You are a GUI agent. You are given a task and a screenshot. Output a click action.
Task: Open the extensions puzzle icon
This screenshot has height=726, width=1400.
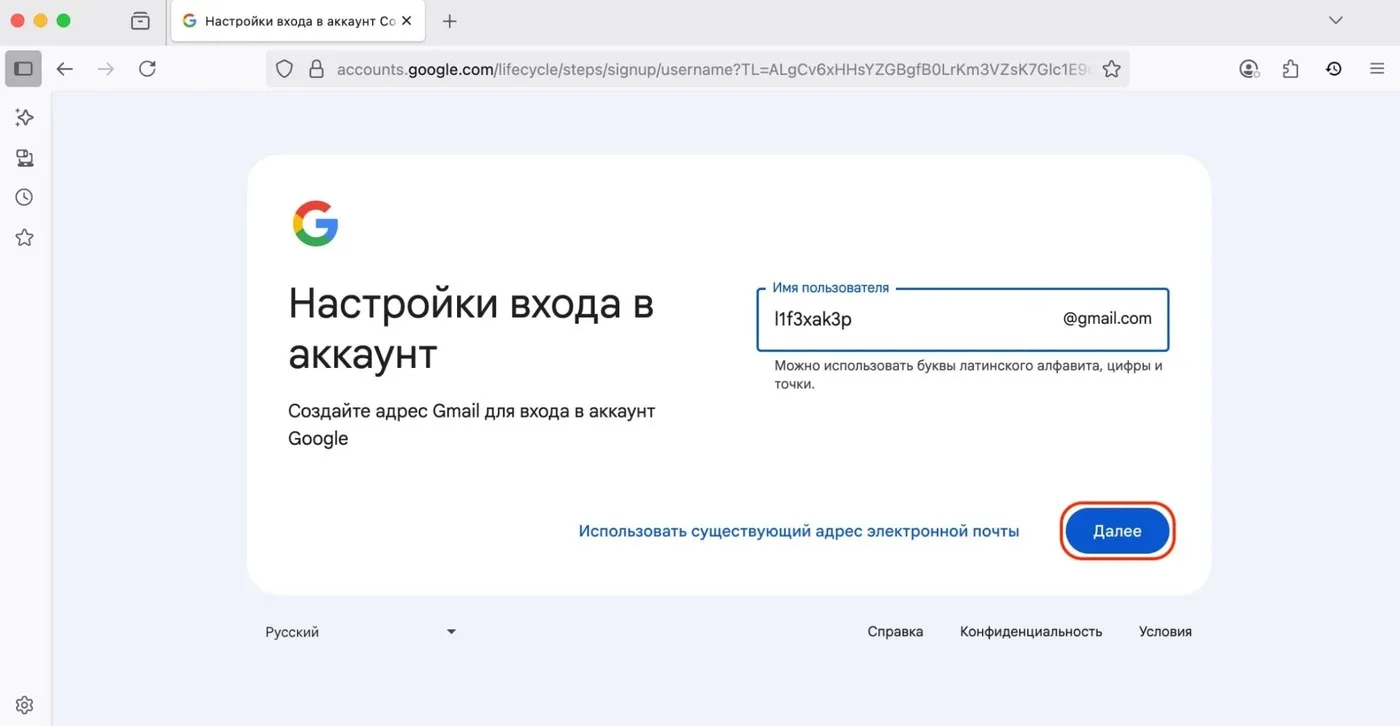point(1291,69)
